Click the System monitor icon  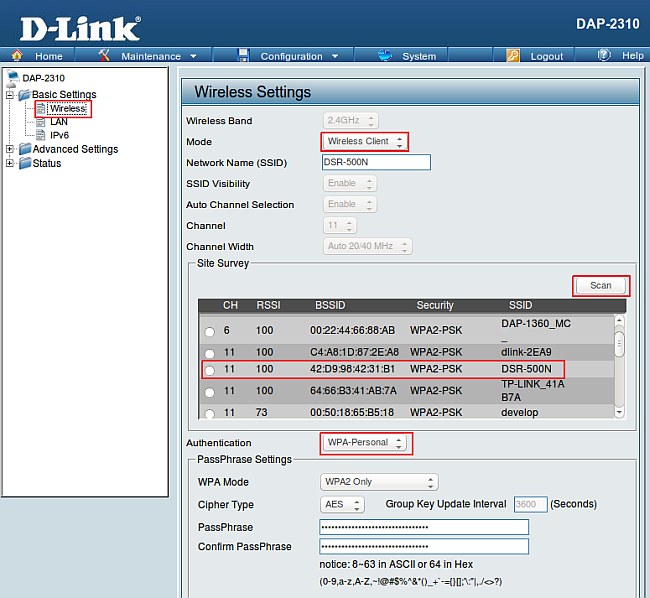pyautogui.click(x=385, y=56)
